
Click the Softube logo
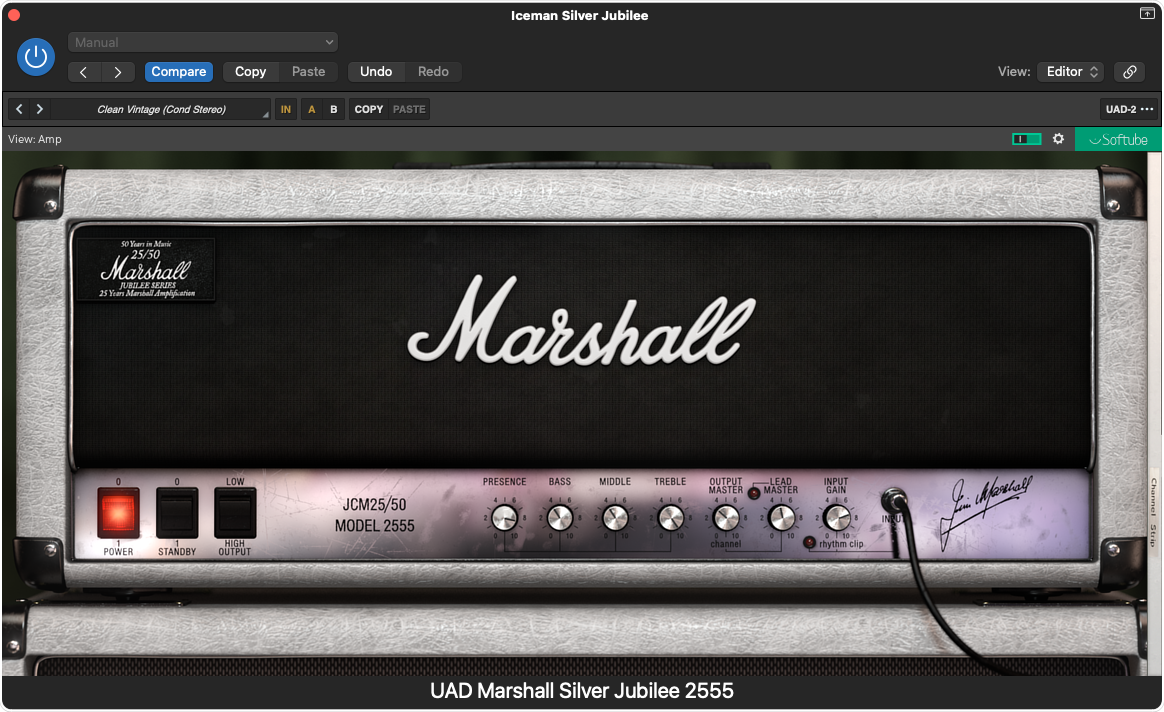(x=1118, y=140)
